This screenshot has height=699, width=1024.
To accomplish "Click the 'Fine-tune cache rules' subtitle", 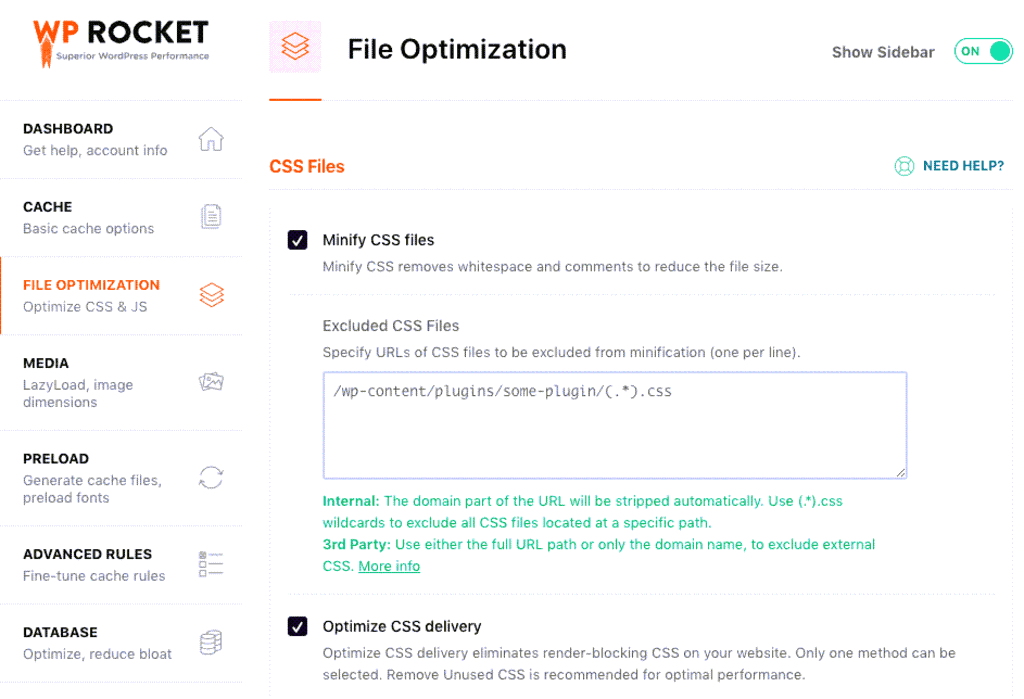I will (94, 576).
